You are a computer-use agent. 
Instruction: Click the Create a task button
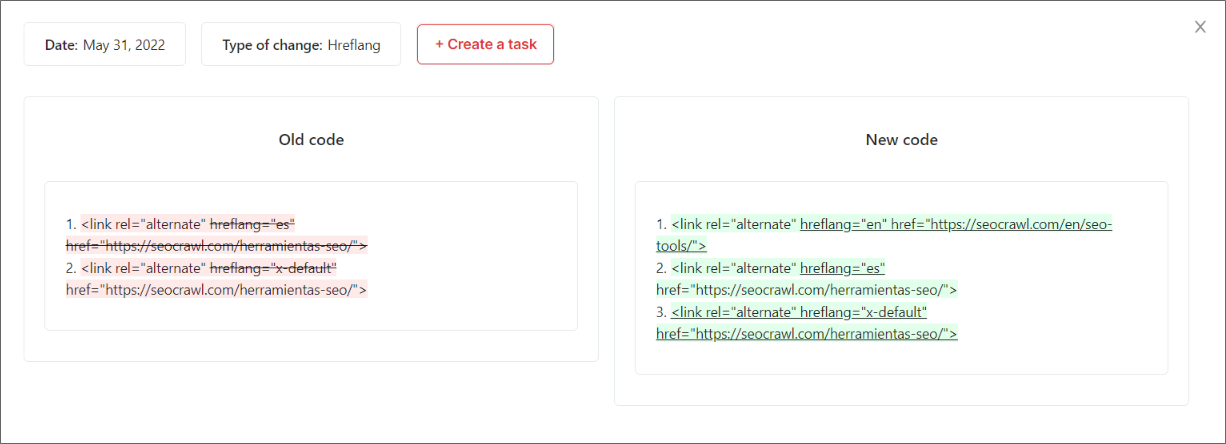[x=485, y=45]
